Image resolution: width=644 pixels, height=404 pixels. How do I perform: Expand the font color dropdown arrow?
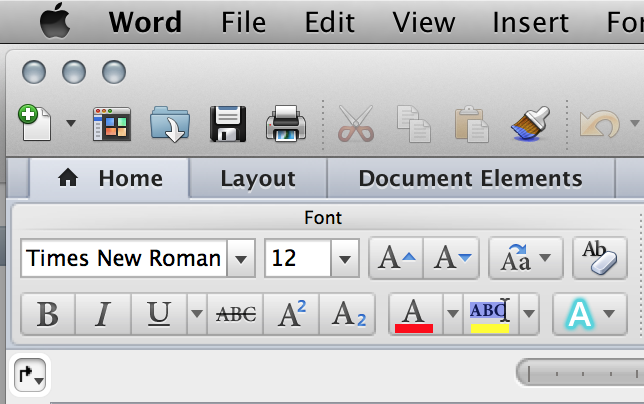[x=453, y=314]
